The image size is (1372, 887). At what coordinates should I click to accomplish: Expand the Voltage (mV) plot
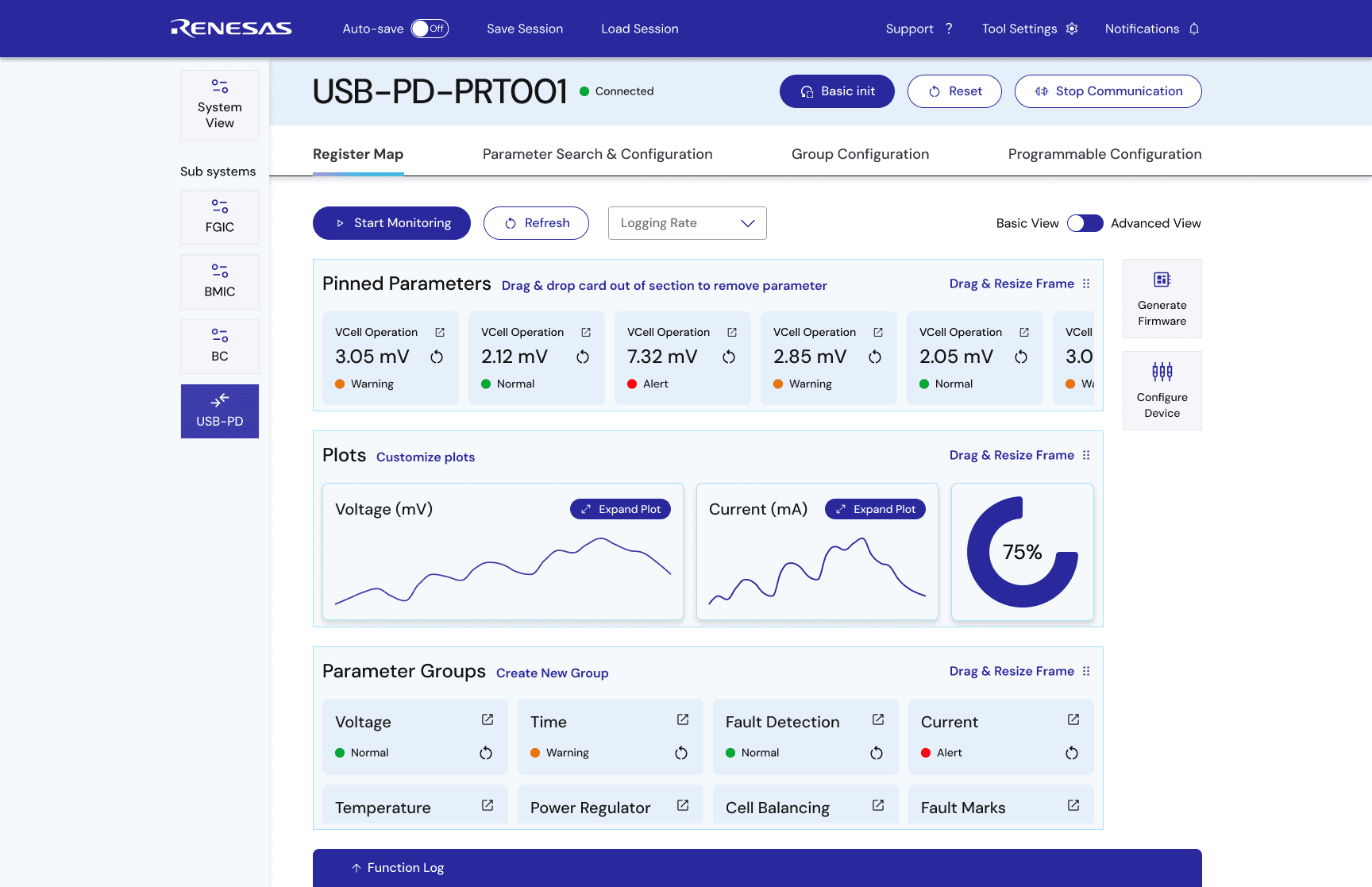tap(620, 509)
